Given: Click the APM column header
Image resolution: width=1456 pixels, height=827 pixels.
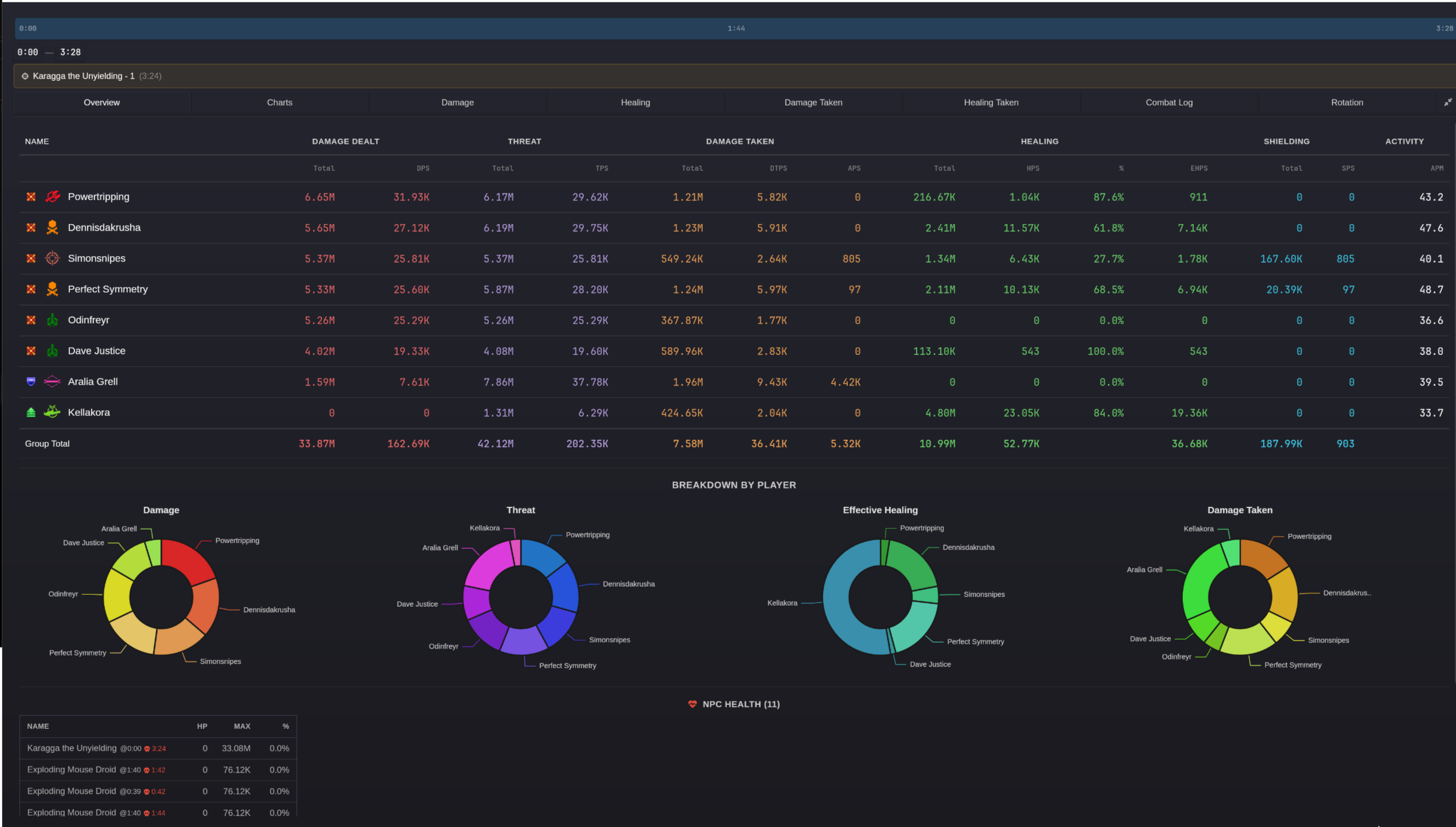Looking at the screenshot, I should [1436, 169].
